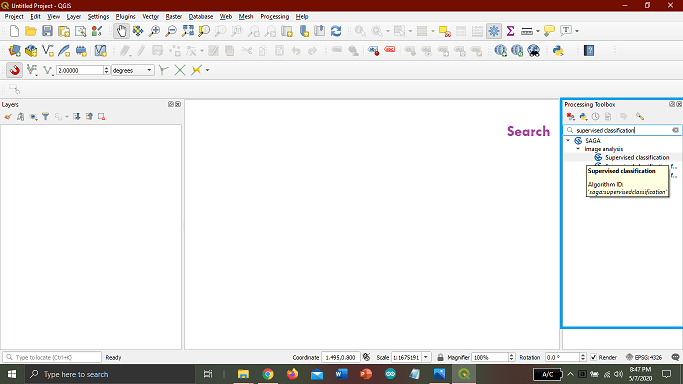Viewport: 683px width, 384px height.
Task: Click the Zoom Out magnifier tool
Action: 171,31
